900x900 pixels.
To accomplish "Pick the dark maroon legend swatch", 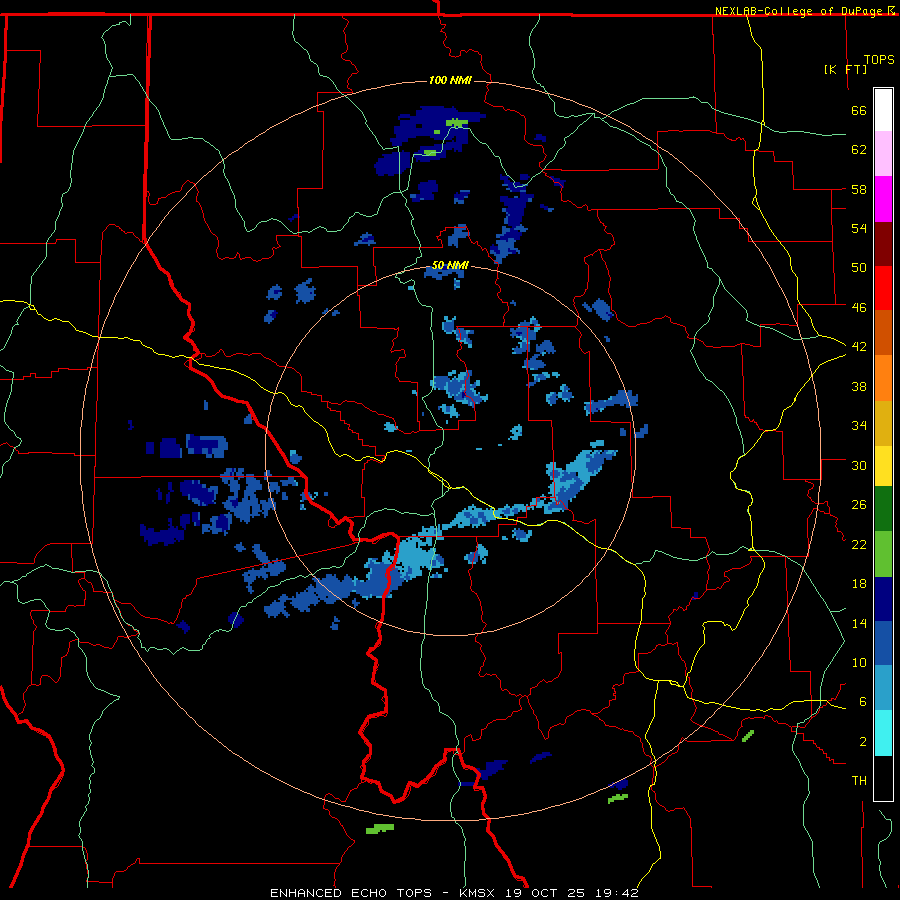I will (883, 244).
